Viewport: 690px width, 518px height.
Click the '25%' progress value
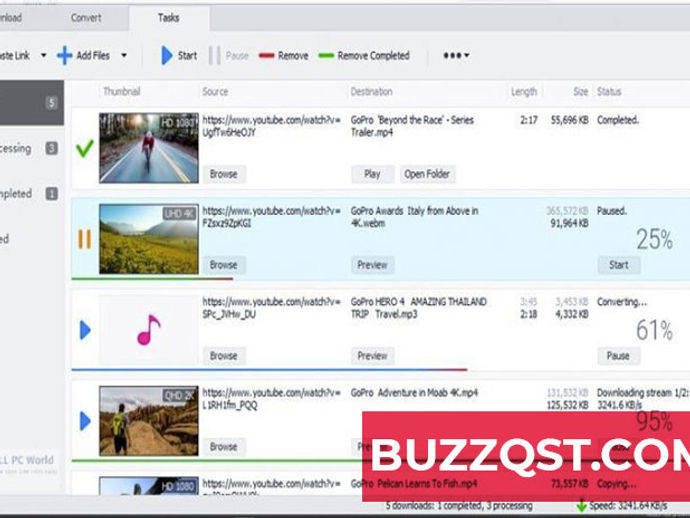pos(654,240)
